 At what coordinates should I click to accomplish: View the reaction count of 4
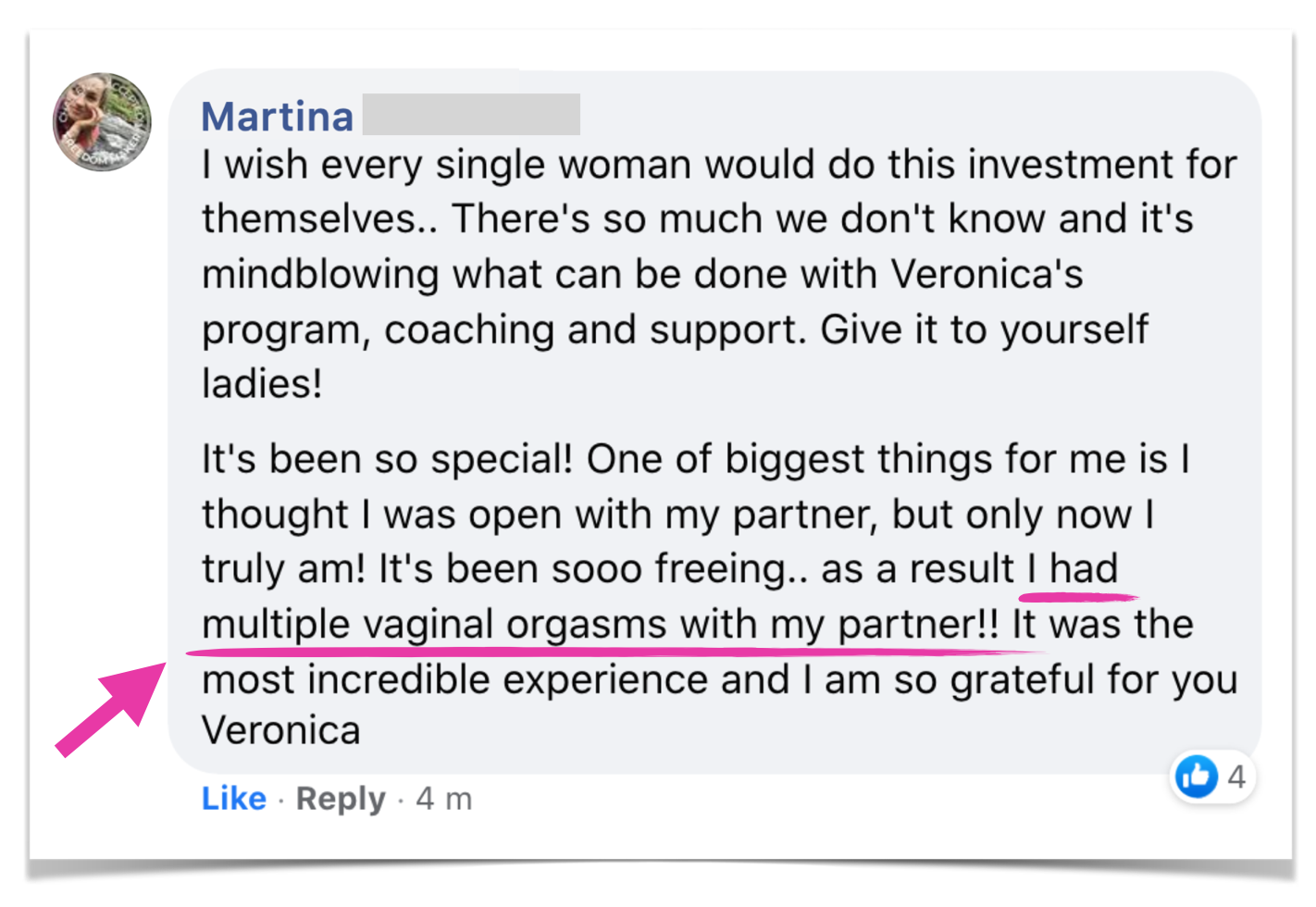coord(1236,777)
